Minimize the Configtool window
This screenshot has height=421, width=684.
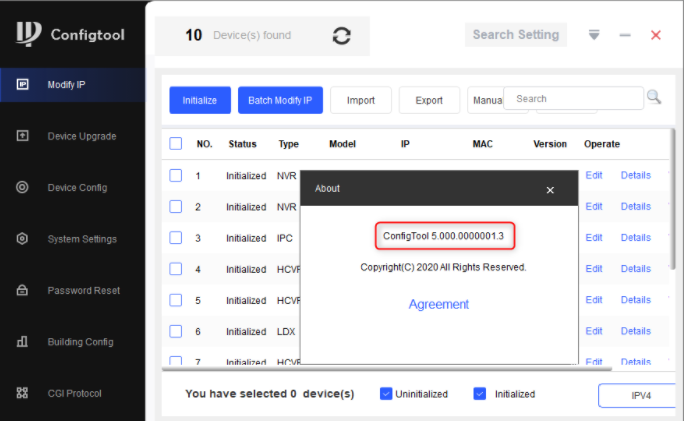[625, 35]
